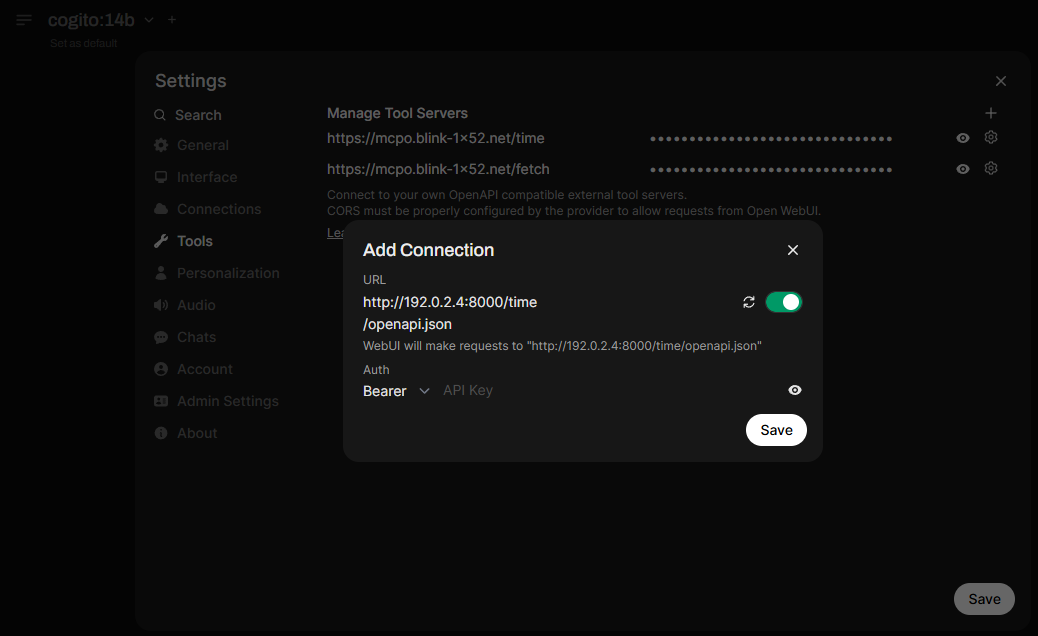Open gear settings for the /time server
The image size is (1038, 636).
tap(991, 137)
